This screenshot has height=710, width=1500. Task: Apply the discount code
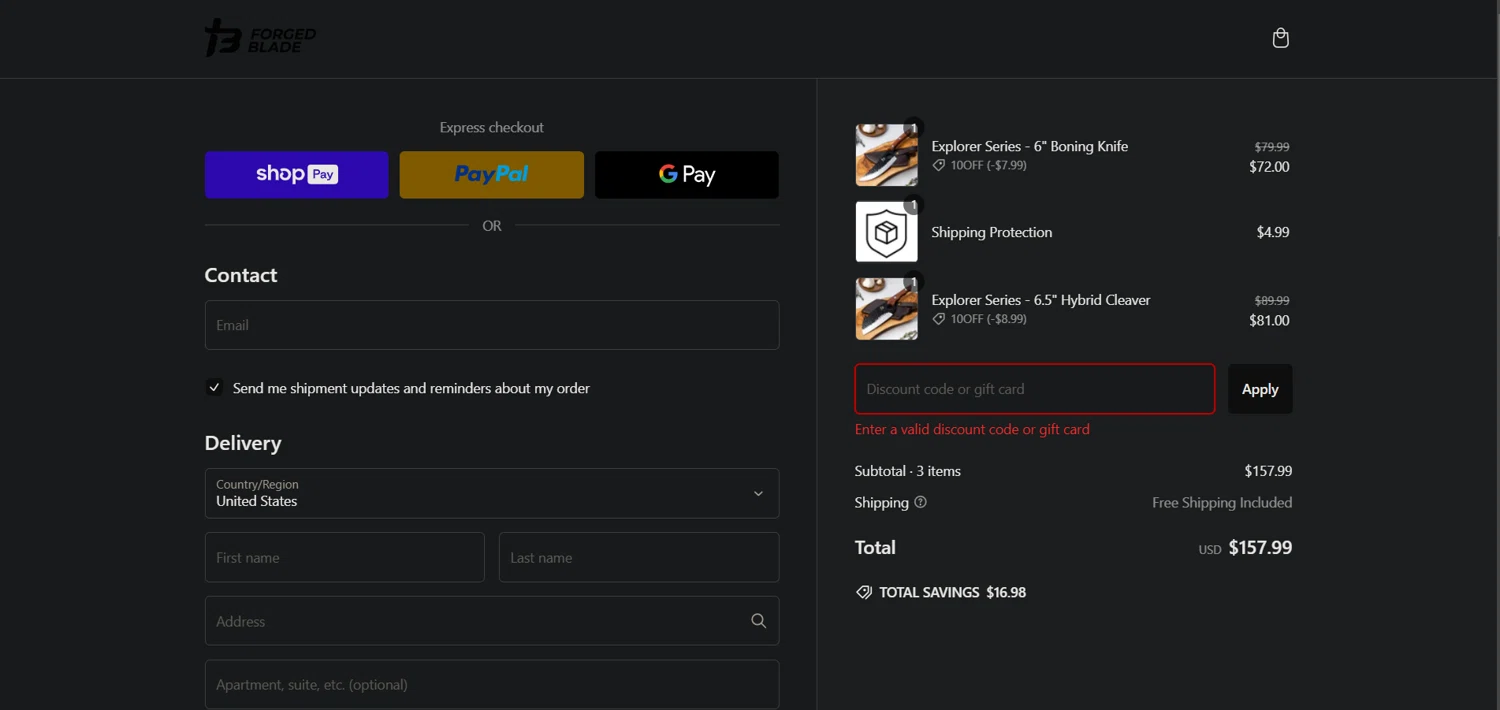(x=1260, y=389)
